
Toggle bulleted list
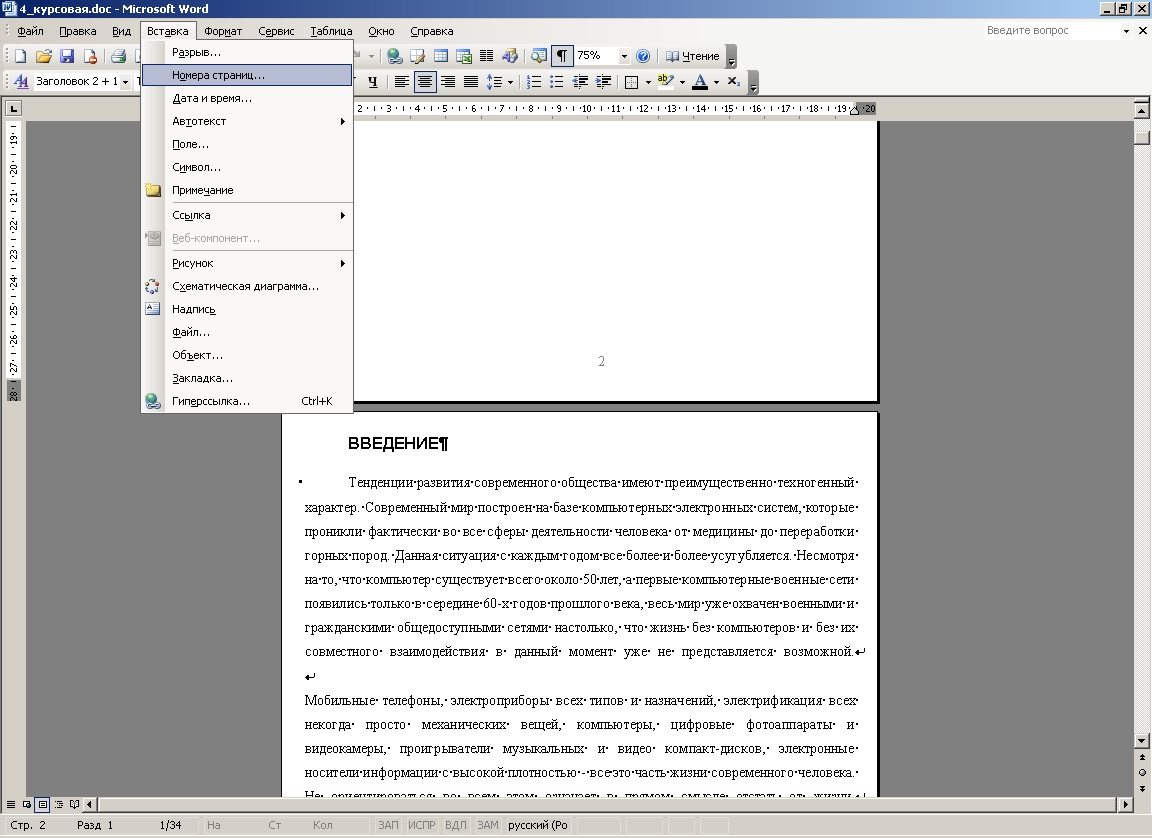557,82
